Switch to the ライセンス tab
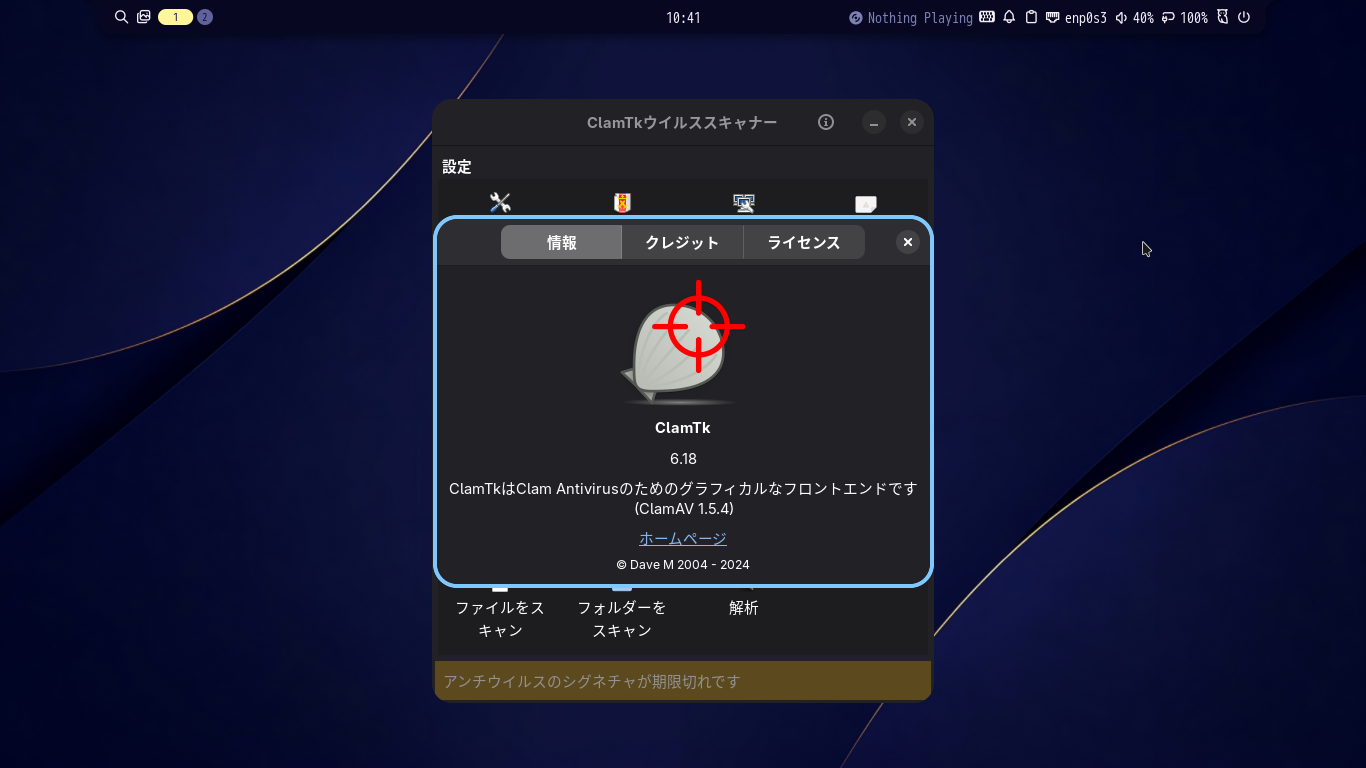The width and height of the screenshot is (1366, 768). (x=804, y=242)
